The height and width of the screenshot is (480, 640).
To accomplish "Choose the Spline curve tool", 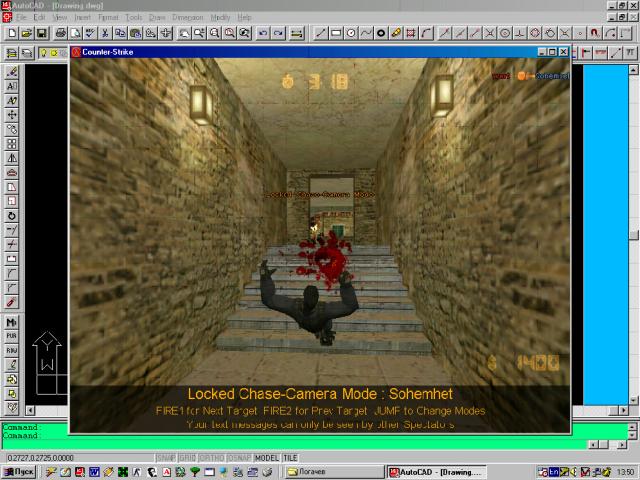I will click(366, 33).
